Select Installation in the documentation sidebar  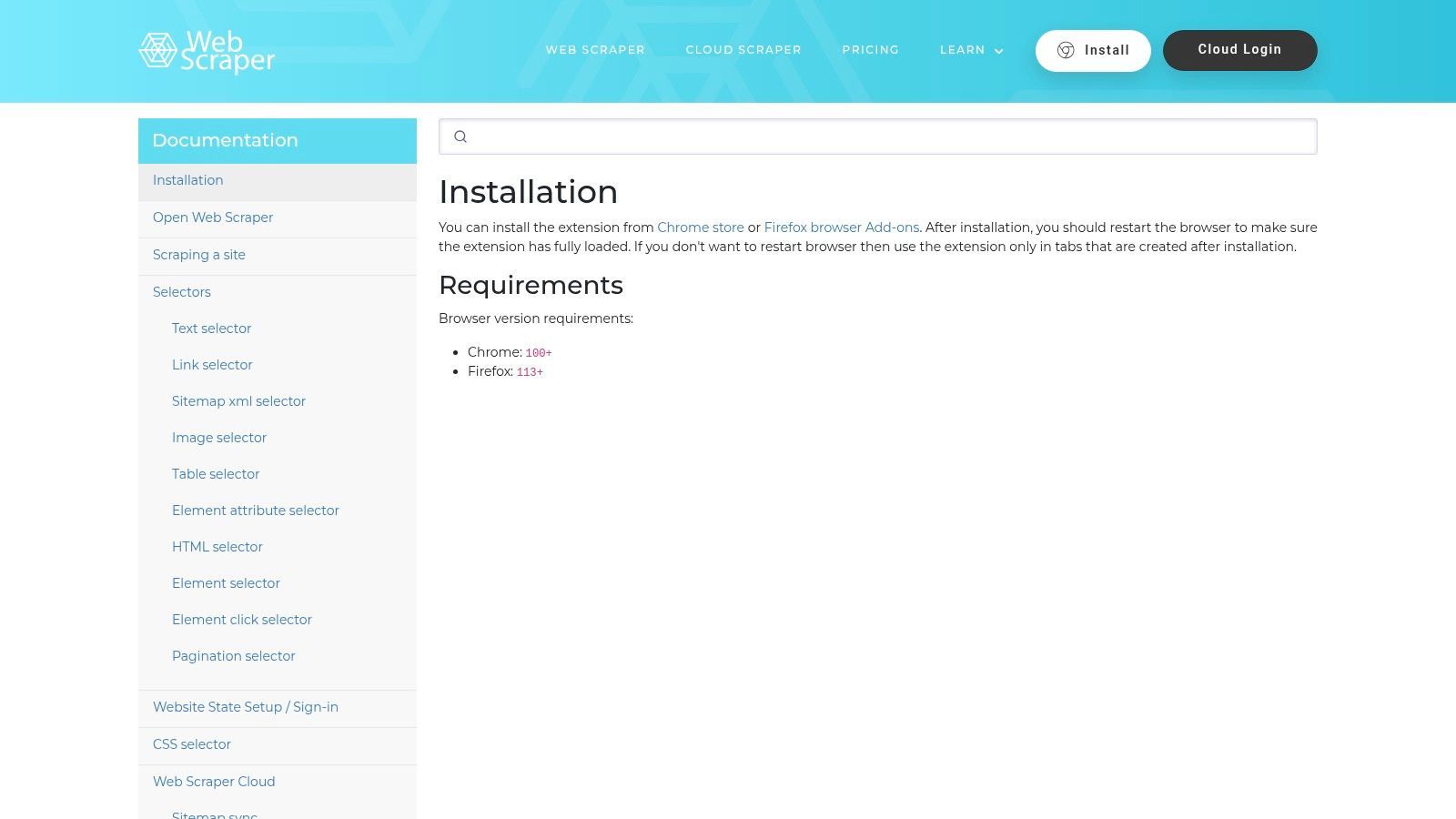[x=187, y=180]
